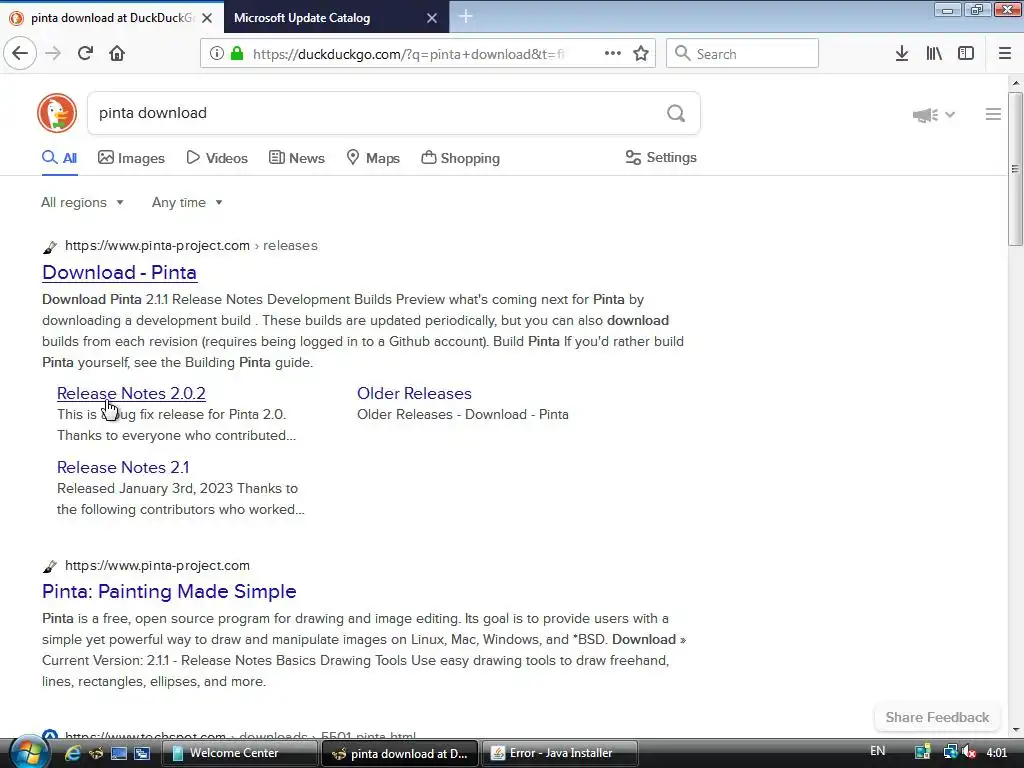Screen dimensions: 1024x768
Task: Click the taskbar clock 4:01
Action: (997, 752)
